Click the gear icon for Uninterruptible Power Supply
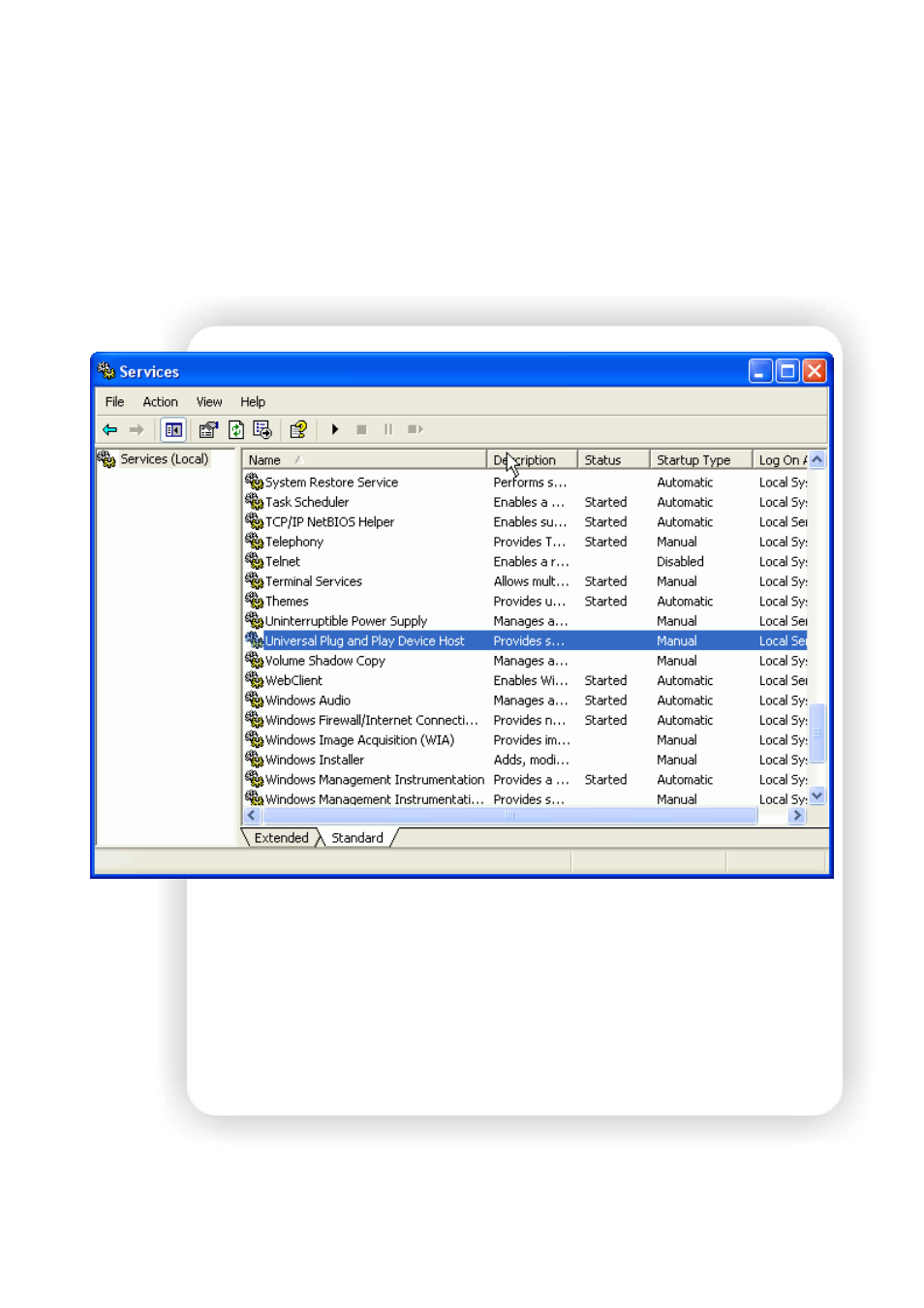 point(255,620)
